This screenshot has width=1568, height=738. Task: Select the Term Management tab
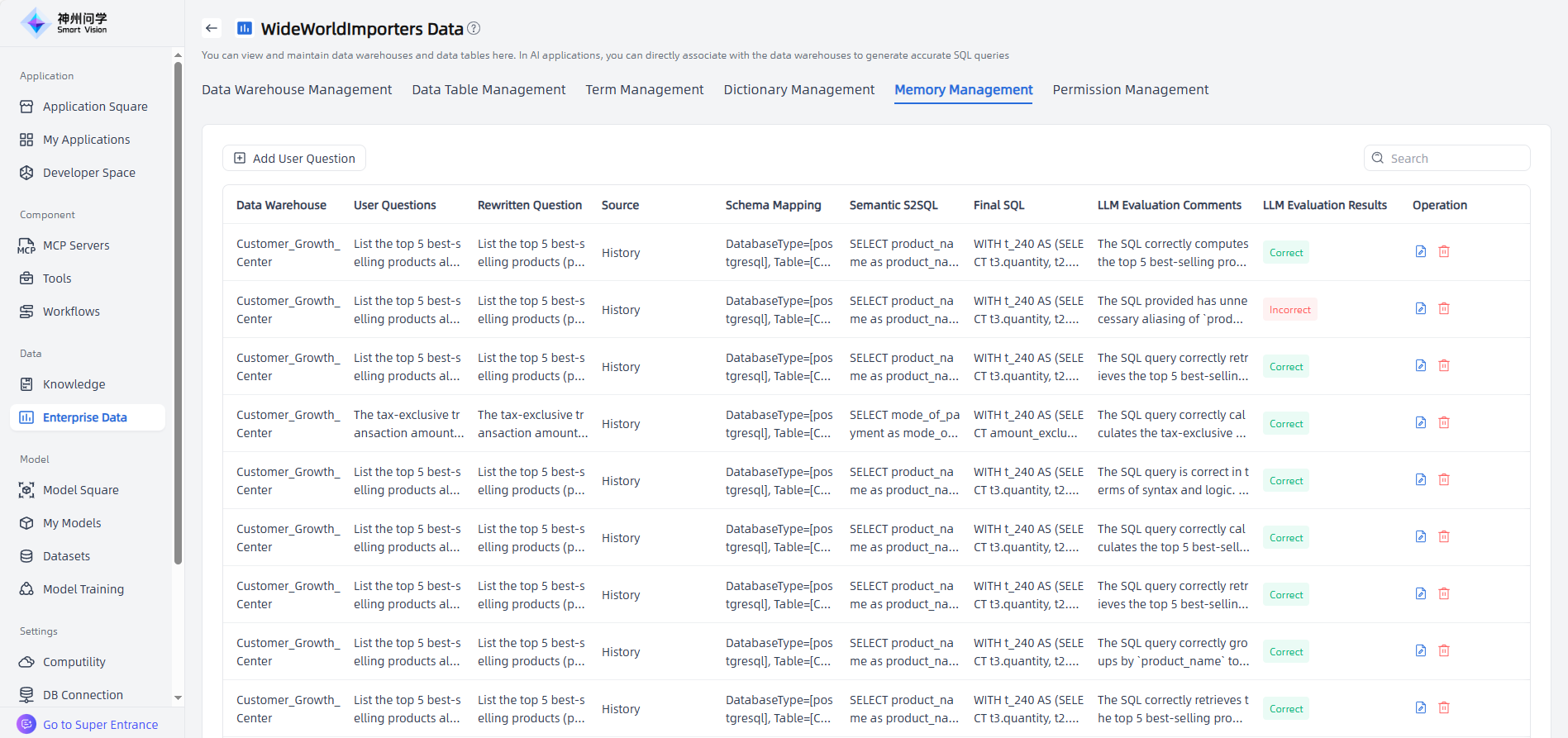click(x=644, y=89)
